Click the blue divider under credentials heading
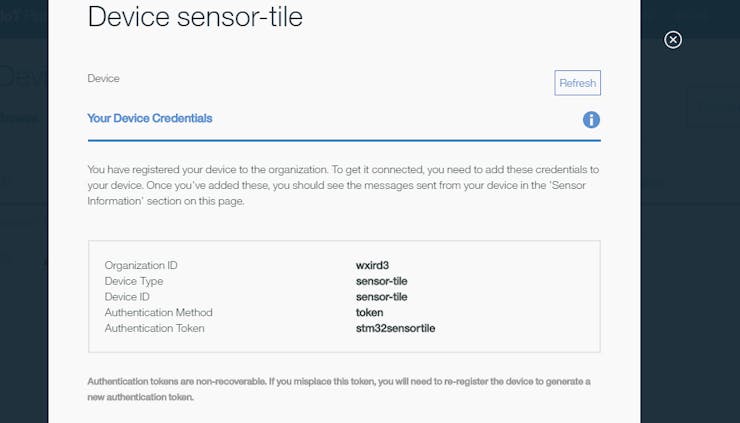Image resolution: width=740 pixels, height=423 pixels. [x=344, y=140]
